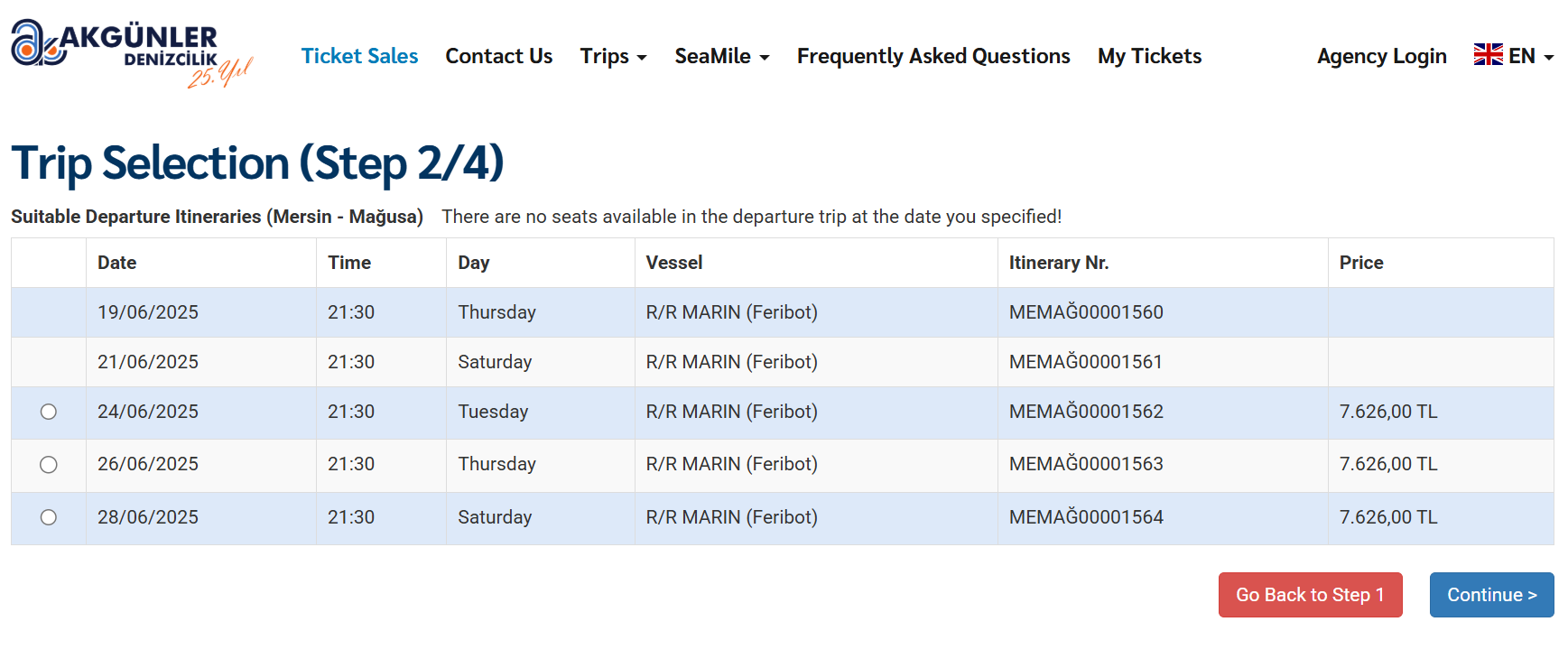The width and height of the screenshot is (1568, 668).
Task: Select the 24/06/2025 Tuesday trip radio button
Action: click(x=49, y=412)
